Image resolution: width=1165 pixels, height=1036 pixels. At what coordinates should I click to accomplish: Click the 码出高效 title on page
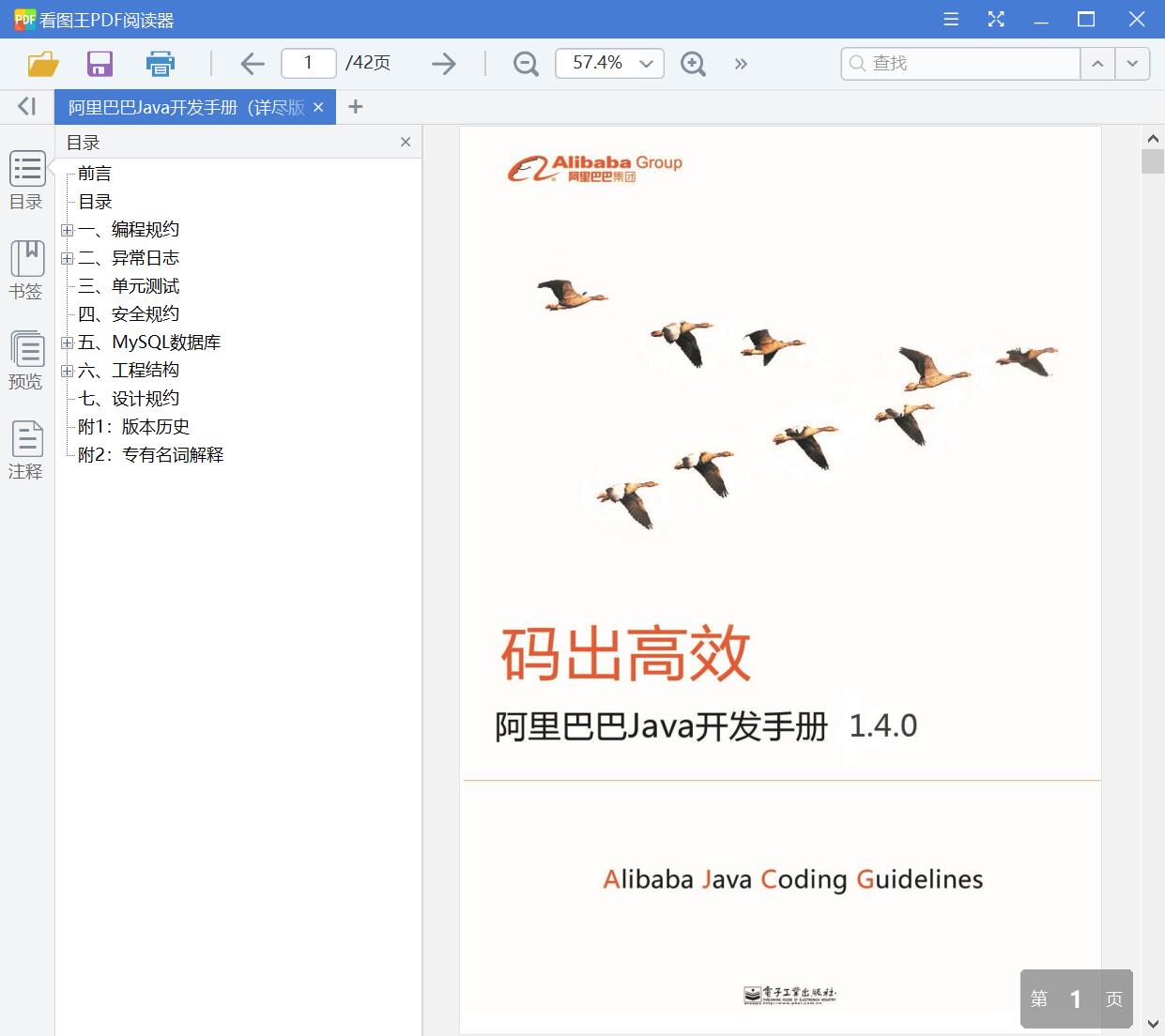click(626, 654)
